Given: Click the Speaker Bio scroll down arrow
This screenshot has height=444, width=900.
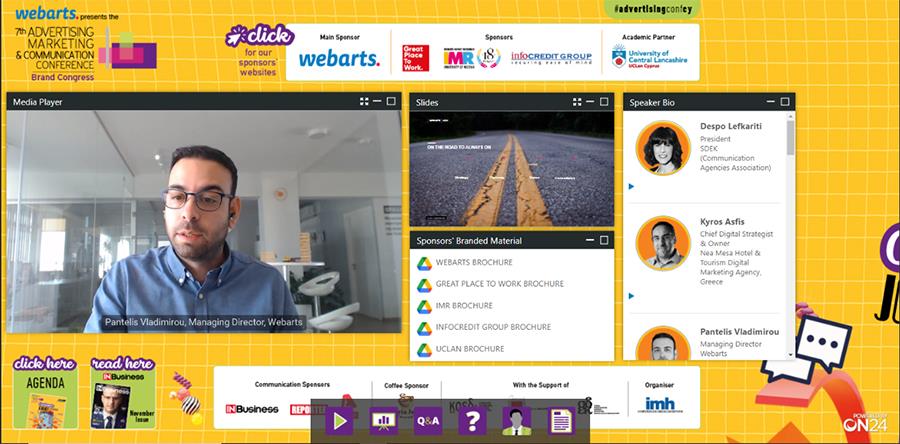Looking at the screenshot, I should coord(790,355).
